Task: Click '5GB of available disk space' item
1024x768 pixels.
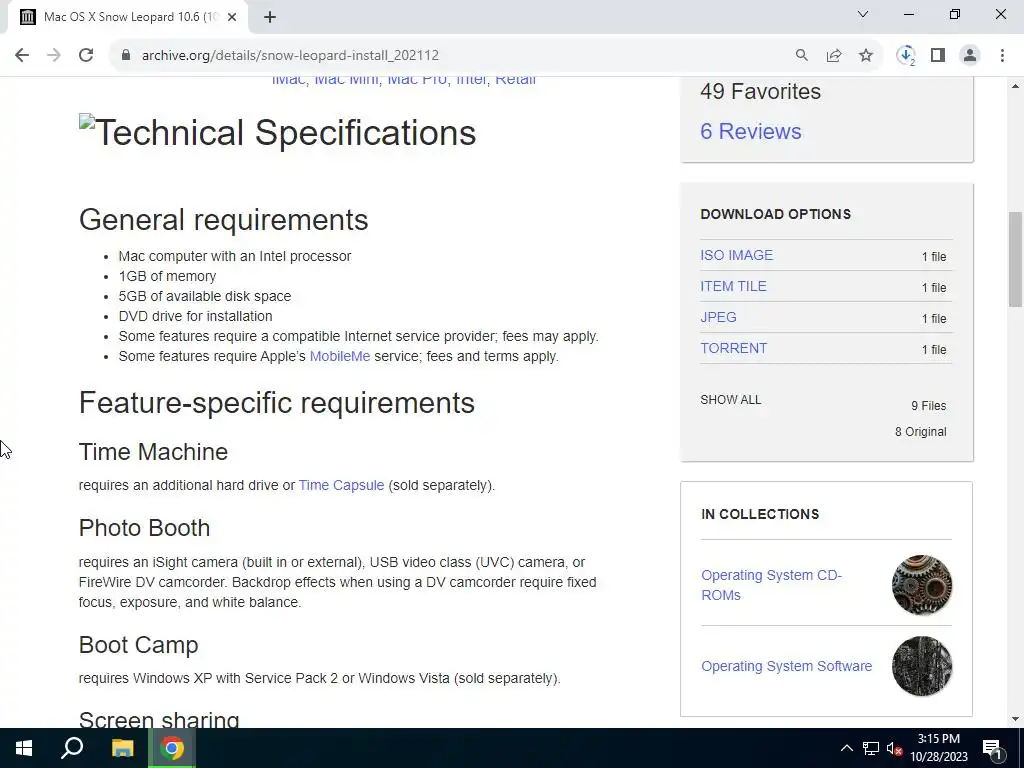Action: [204, 296]
